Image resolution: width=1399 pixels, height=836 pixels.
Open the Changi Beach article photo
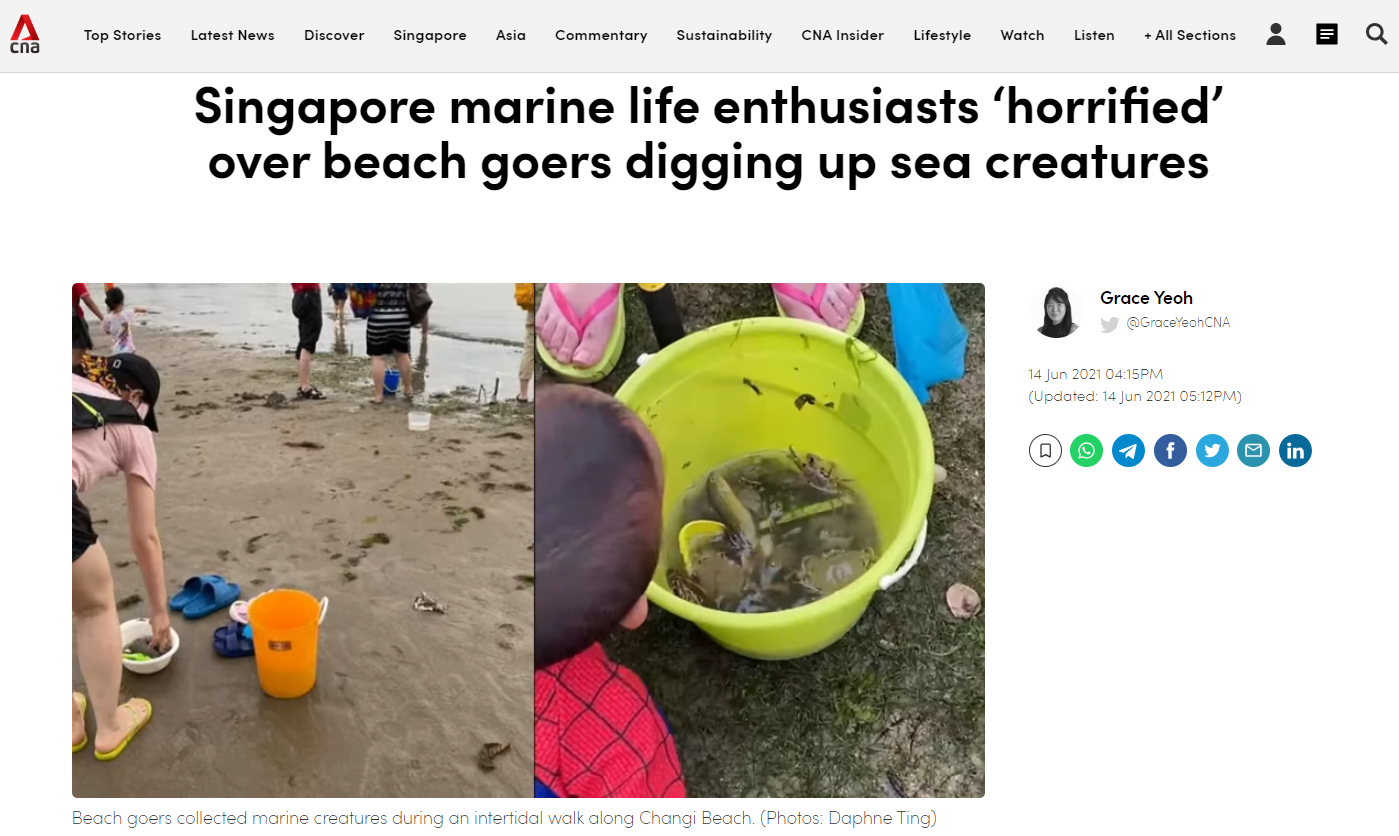coord(528,540)
